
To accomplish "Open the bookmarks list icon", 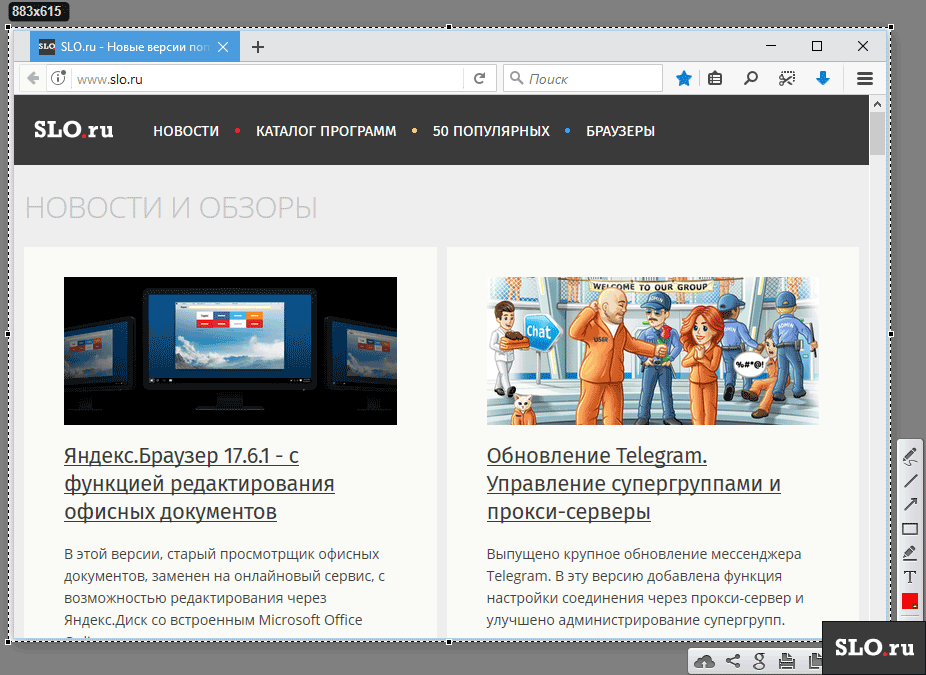I will (x=715, y=78).
